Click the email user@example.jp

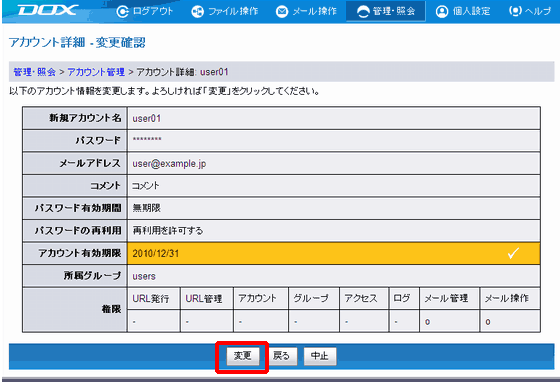click(x=169, y=164)
